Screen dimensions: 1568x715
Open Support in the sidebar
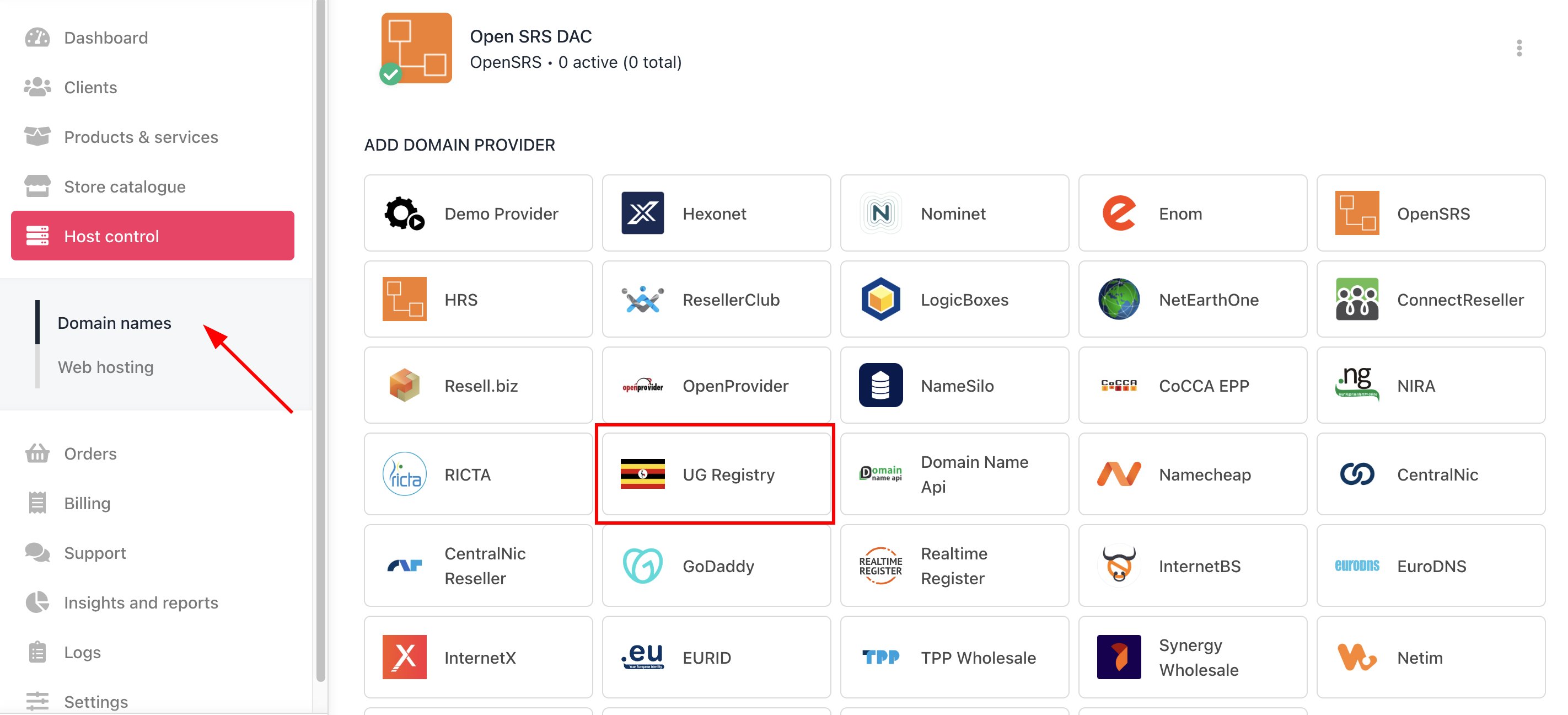[x=152, y=553]
